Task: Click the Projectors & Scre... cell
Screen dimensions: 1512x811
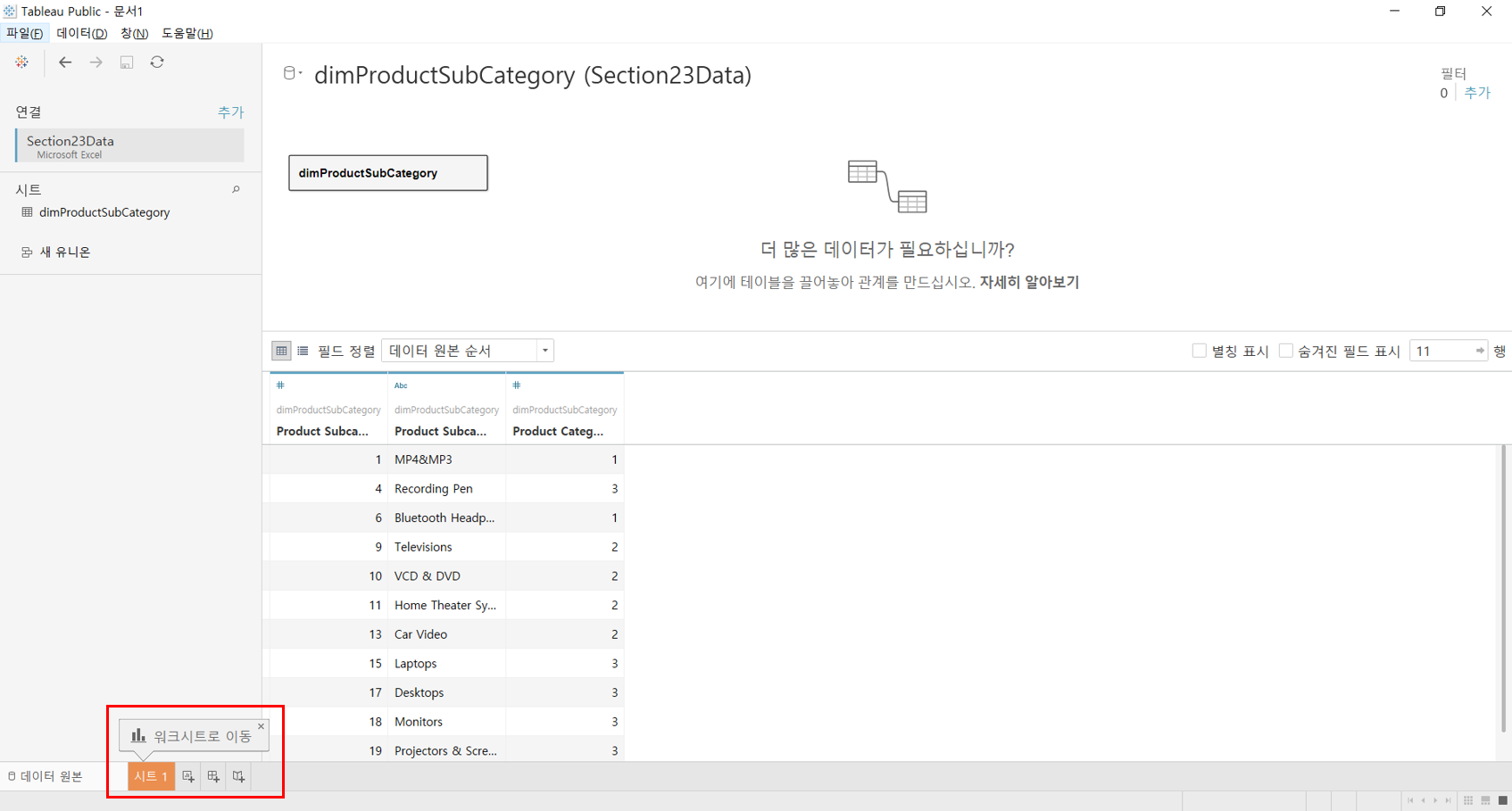Action: (446, 751)
